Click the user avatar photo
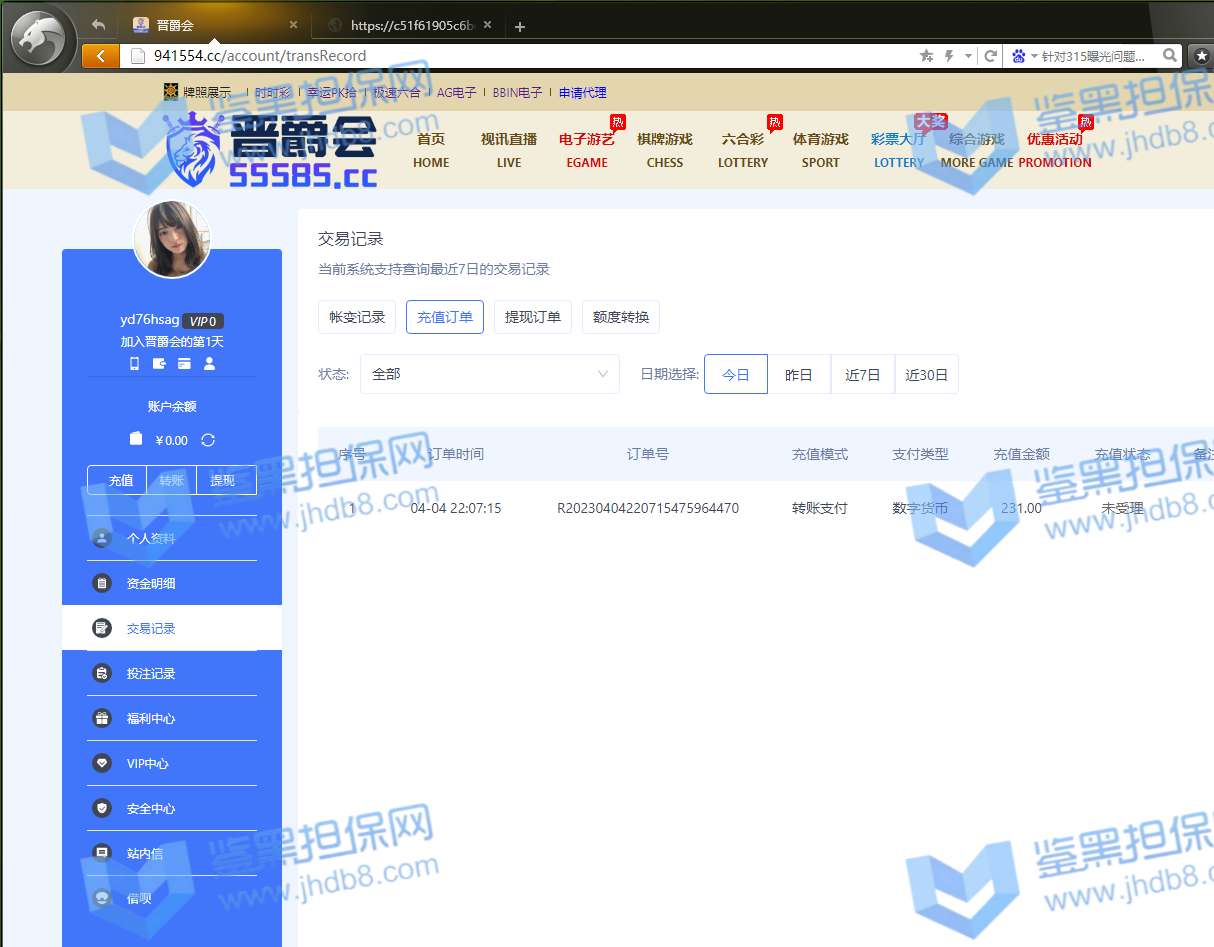The width and height of the screenshot is (1214, 947). pos(172,240)
